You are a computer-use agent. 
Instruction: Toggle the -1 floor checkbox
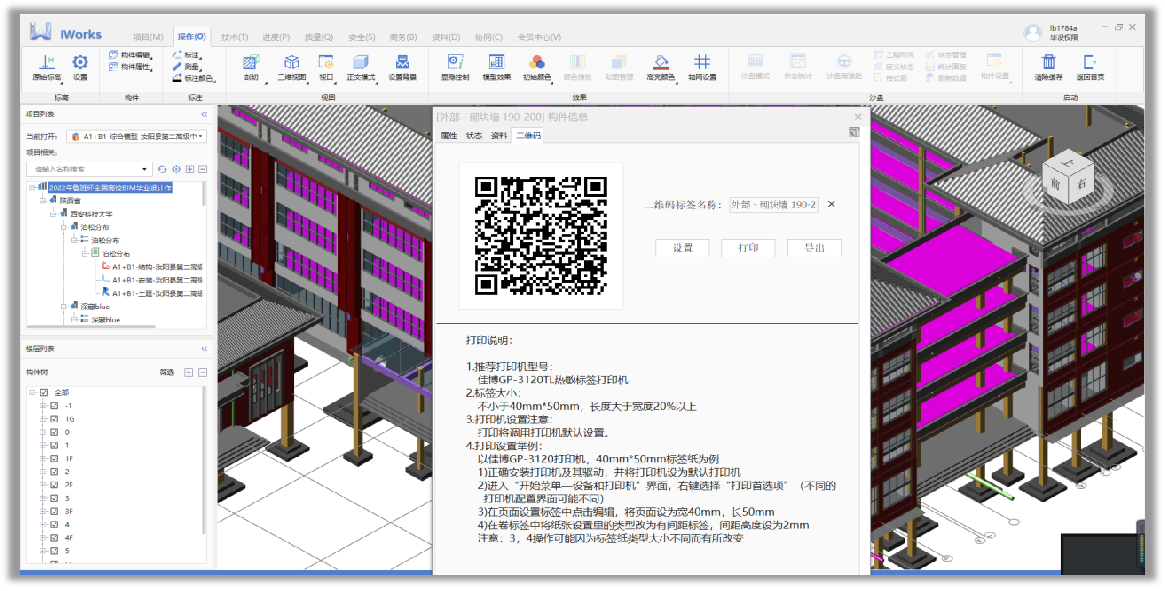click(x=53, y=406)
